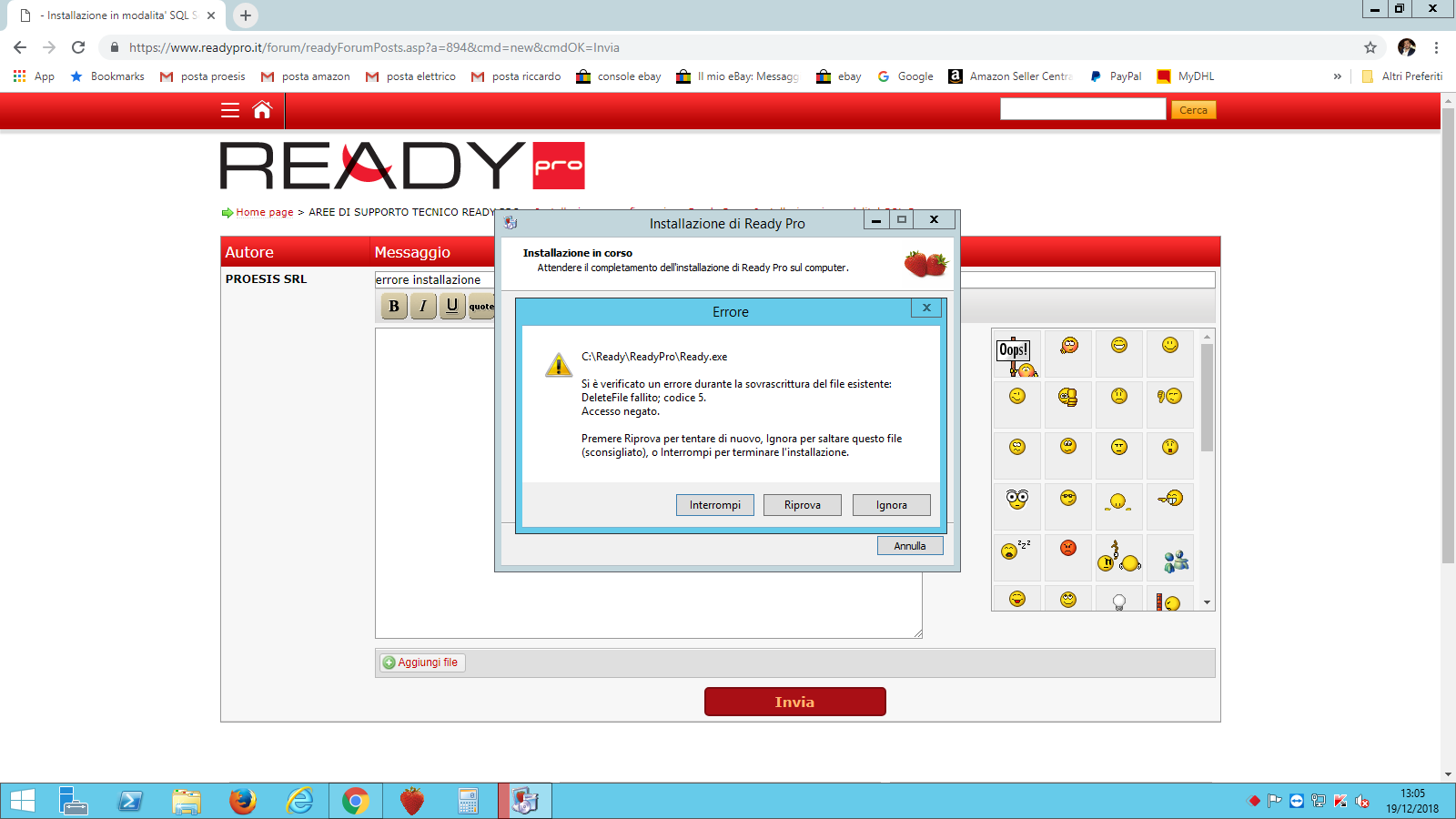Insert the sleeping zzz emoticon

click(x=1016, y=550)
